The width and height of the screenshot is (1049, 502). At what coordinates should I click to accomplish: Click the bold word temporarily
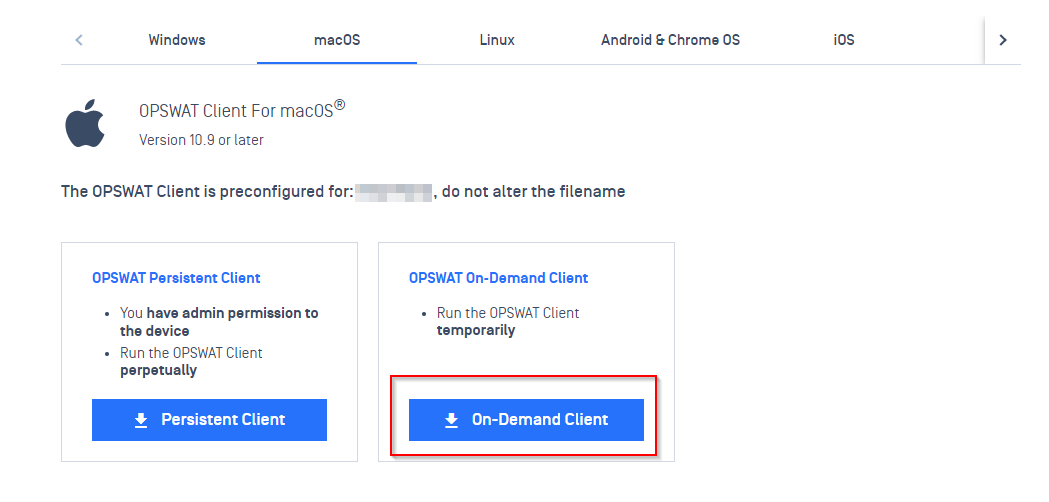pyautogui.click(x=476, y=331)
